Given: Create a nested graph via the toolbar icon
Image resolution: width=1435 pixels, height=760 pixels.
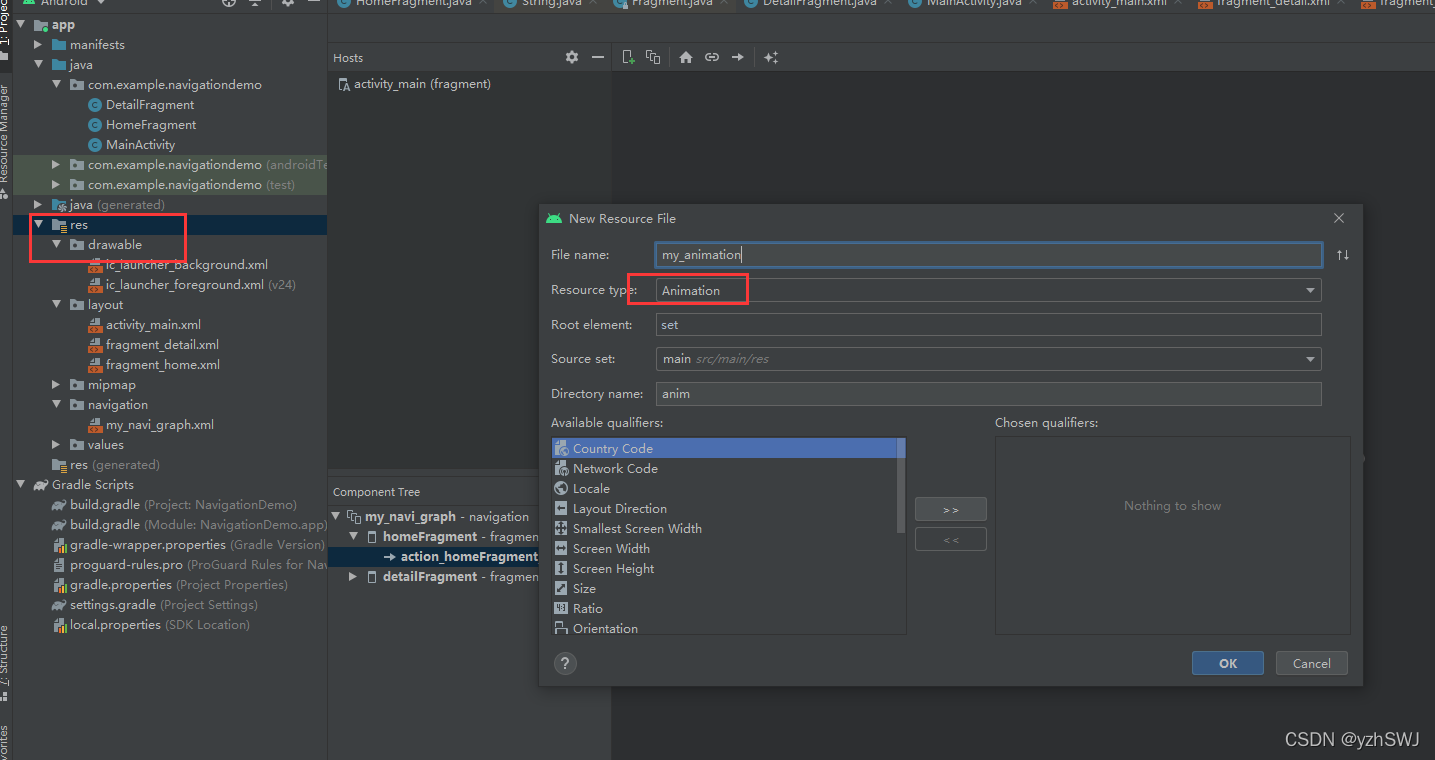Looking at the screenshot, I should (x=653, y=57).
